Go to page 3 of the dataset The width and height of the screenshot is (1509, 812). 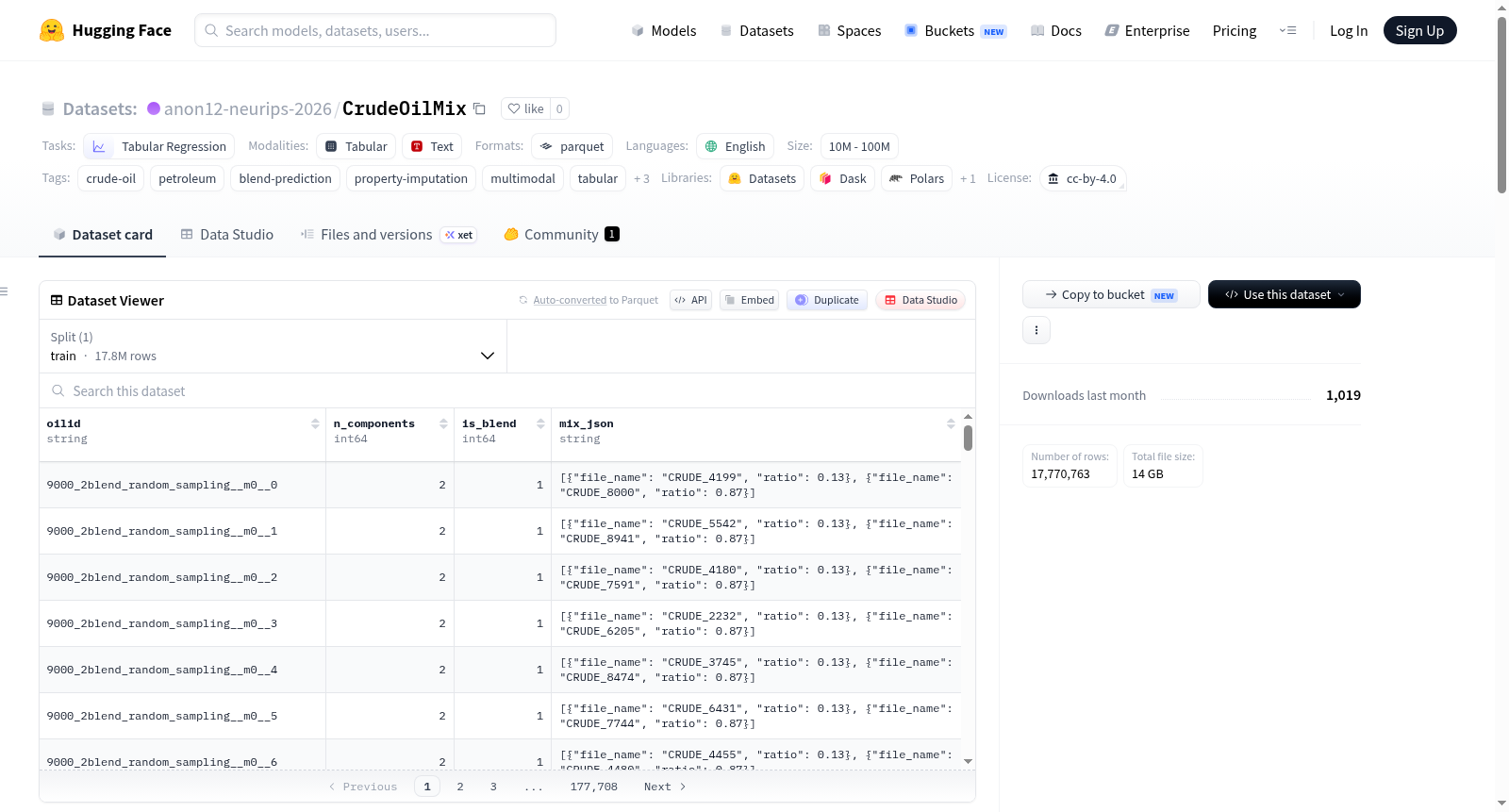493,787
